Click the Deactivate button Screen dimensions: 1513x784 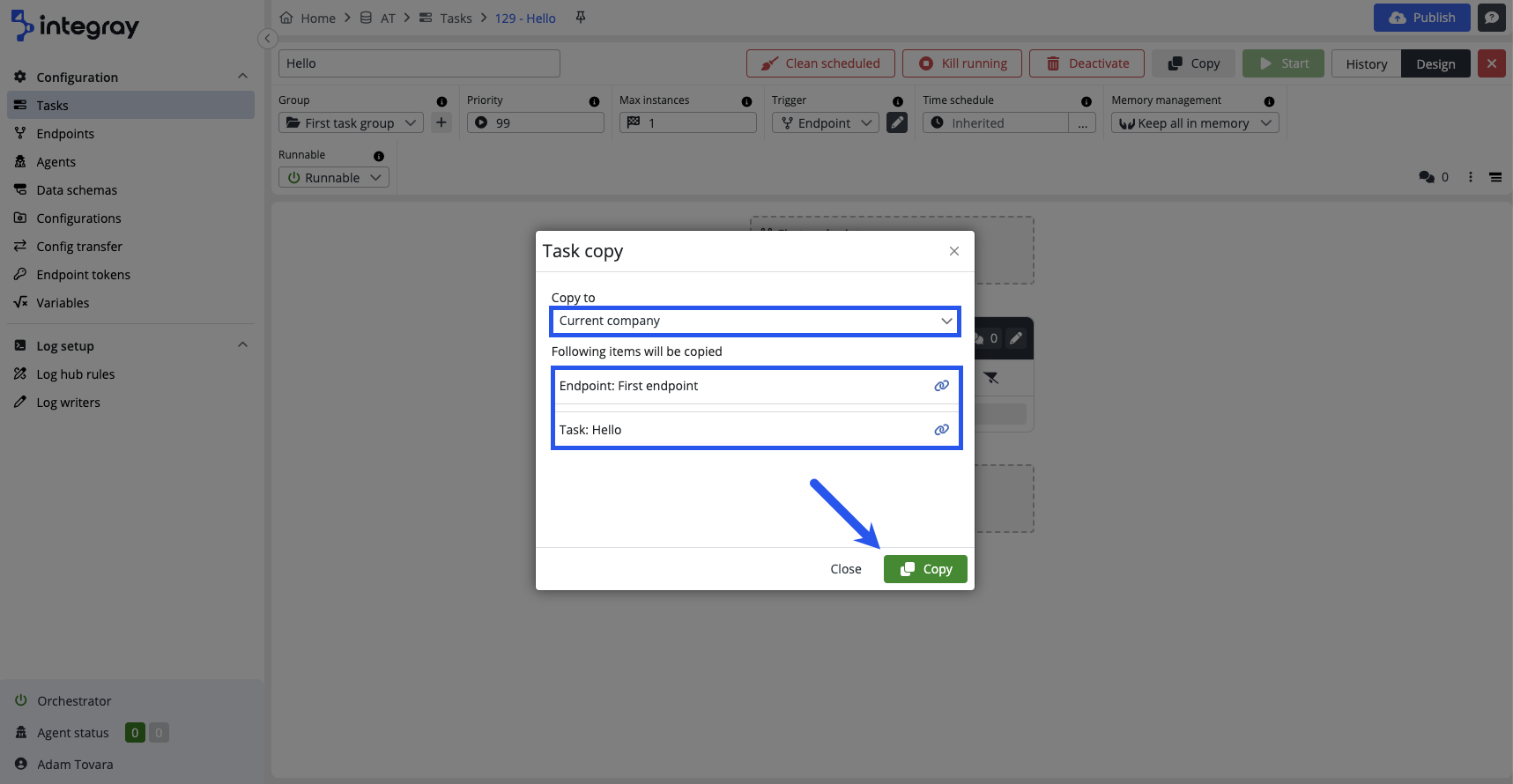(1087, 63)
